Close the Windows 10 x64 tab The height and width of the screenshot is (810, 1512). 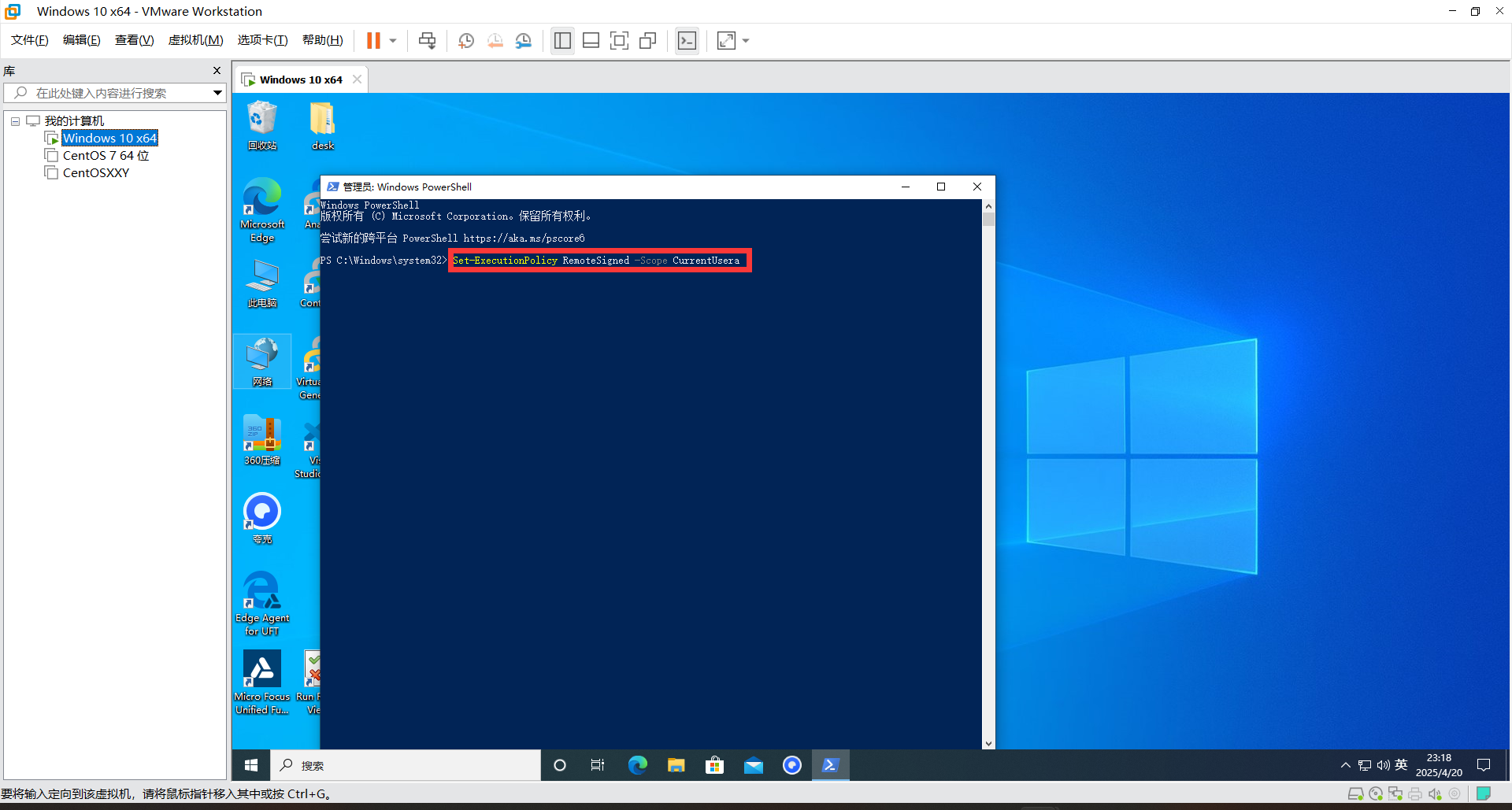[357, 80]
